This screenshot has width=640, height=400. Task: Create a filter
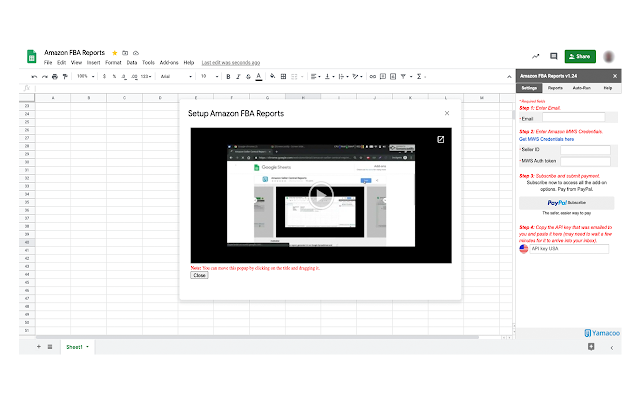[x=403, y=76]
